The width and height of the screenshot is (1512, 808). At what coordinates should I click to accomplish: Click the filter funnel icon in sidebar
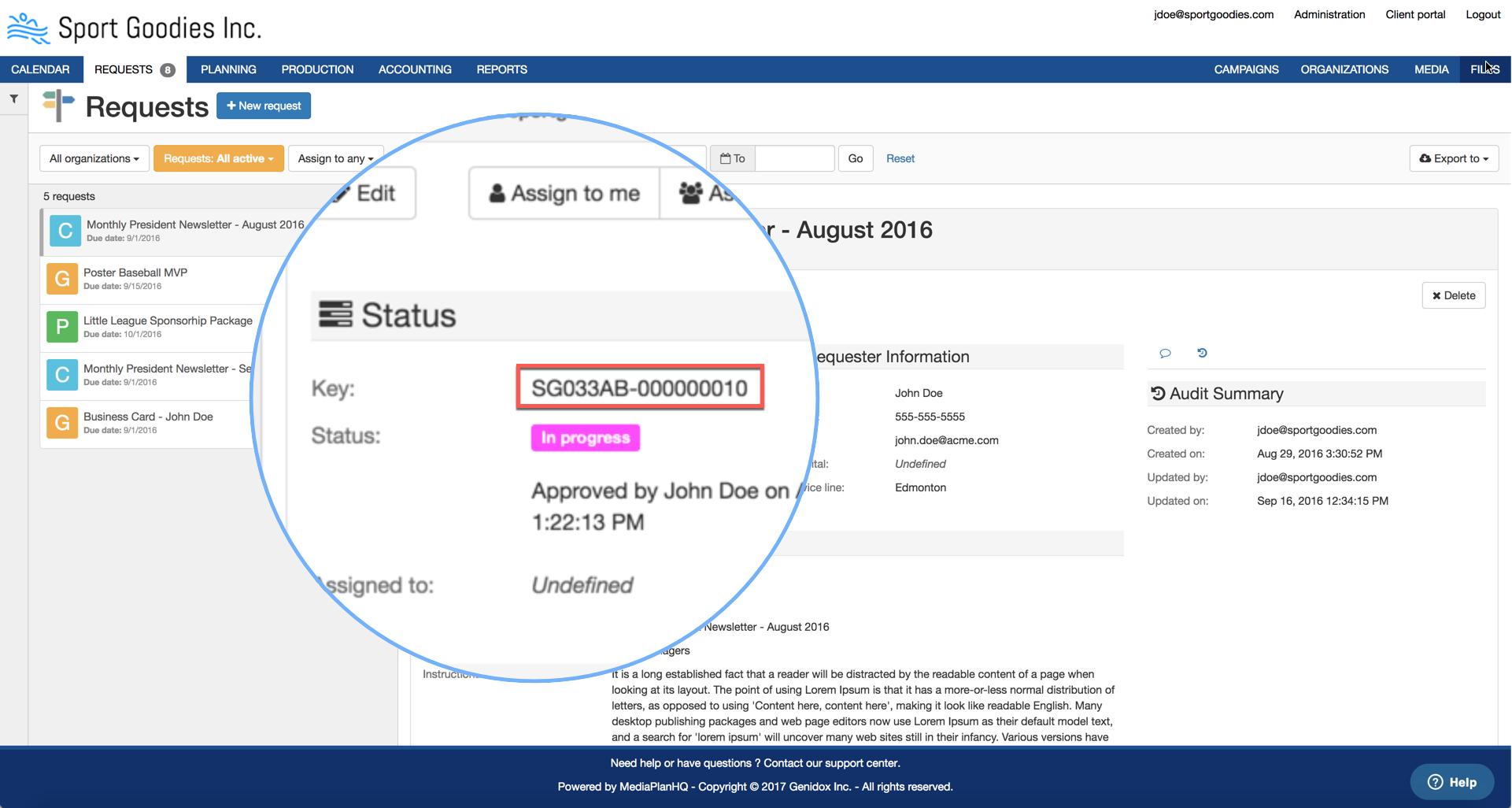(x=14, y=99)
